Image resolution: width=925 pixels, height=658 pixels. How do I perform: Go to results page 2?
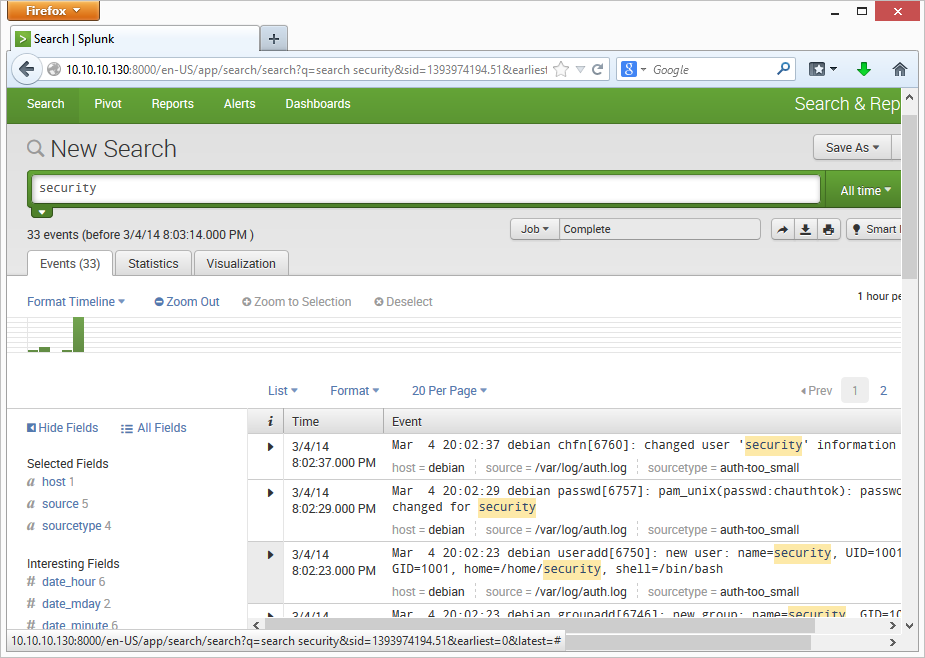(883, 391)
